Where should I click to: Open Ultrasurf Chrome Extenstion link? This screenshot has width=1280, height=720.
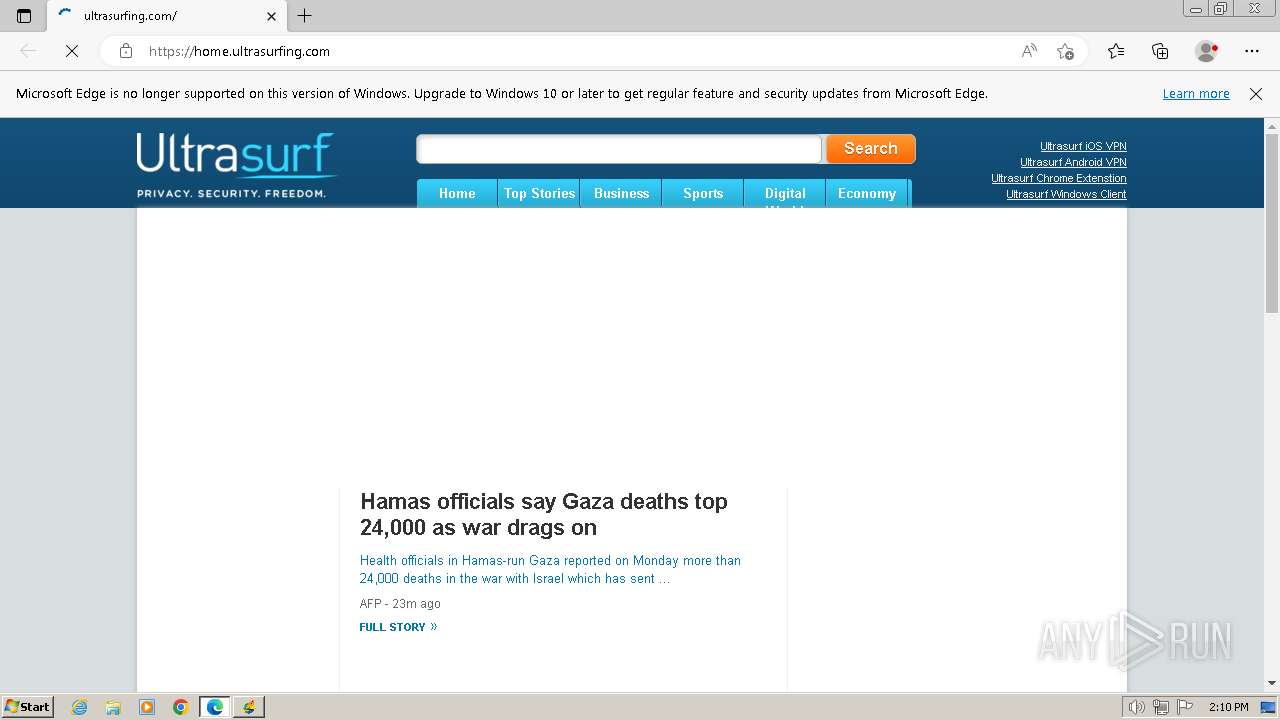(1059, 178)
